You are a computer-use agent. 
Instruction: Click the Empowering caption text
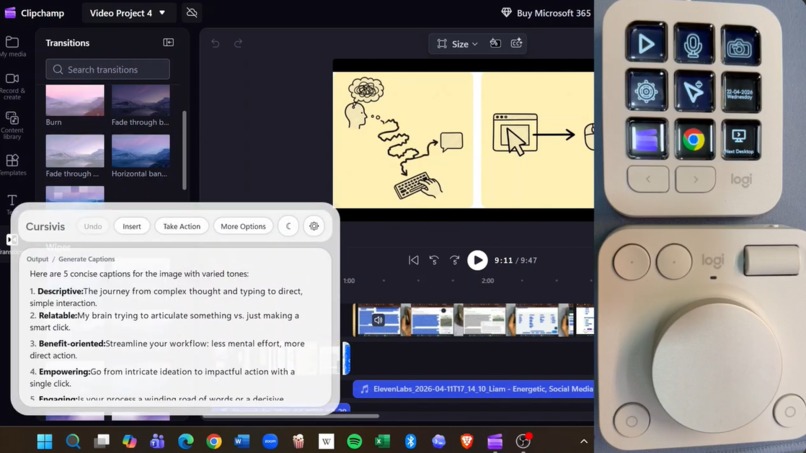point(162,377)
